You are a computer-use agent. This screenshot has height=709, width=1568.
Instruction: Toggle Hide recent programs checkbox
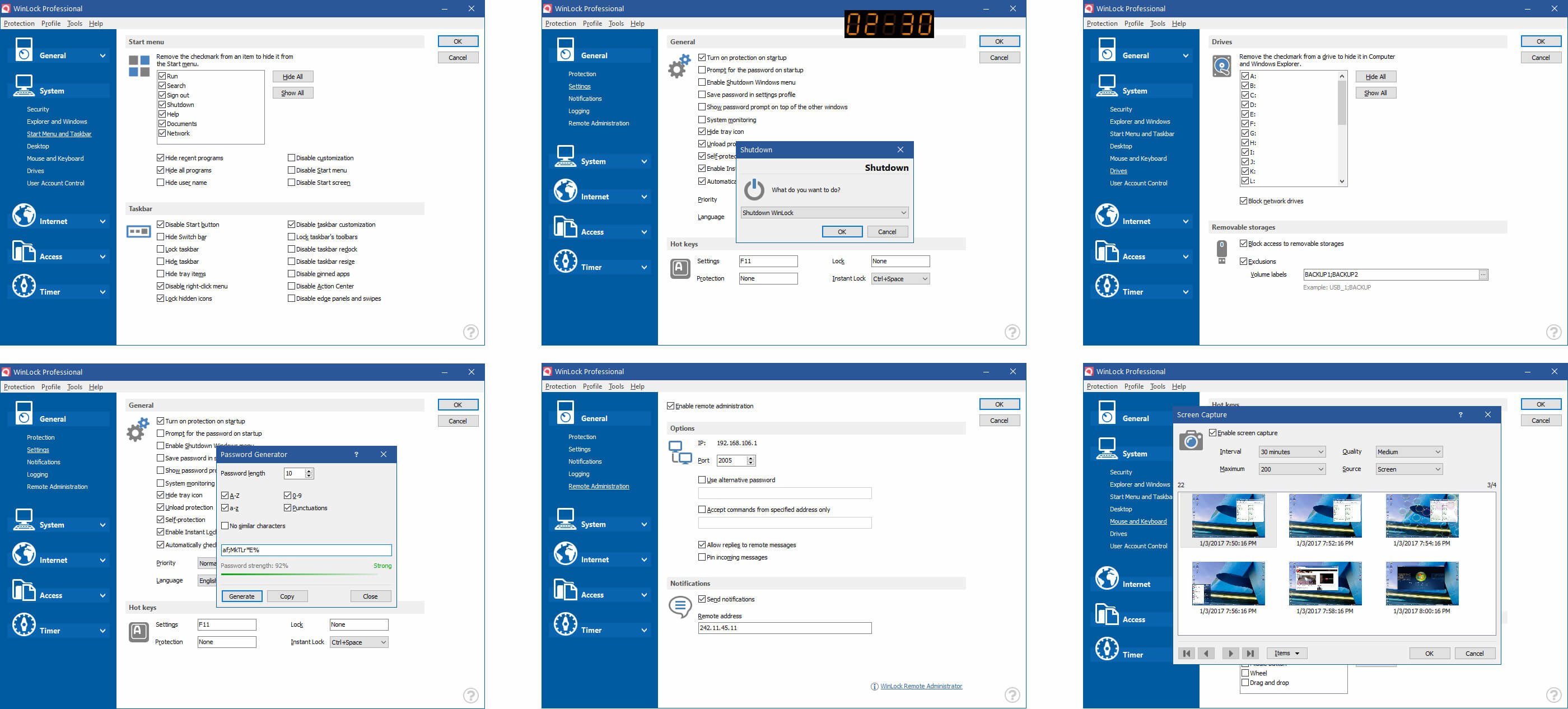pyautogui.click(x=160, y=157)
